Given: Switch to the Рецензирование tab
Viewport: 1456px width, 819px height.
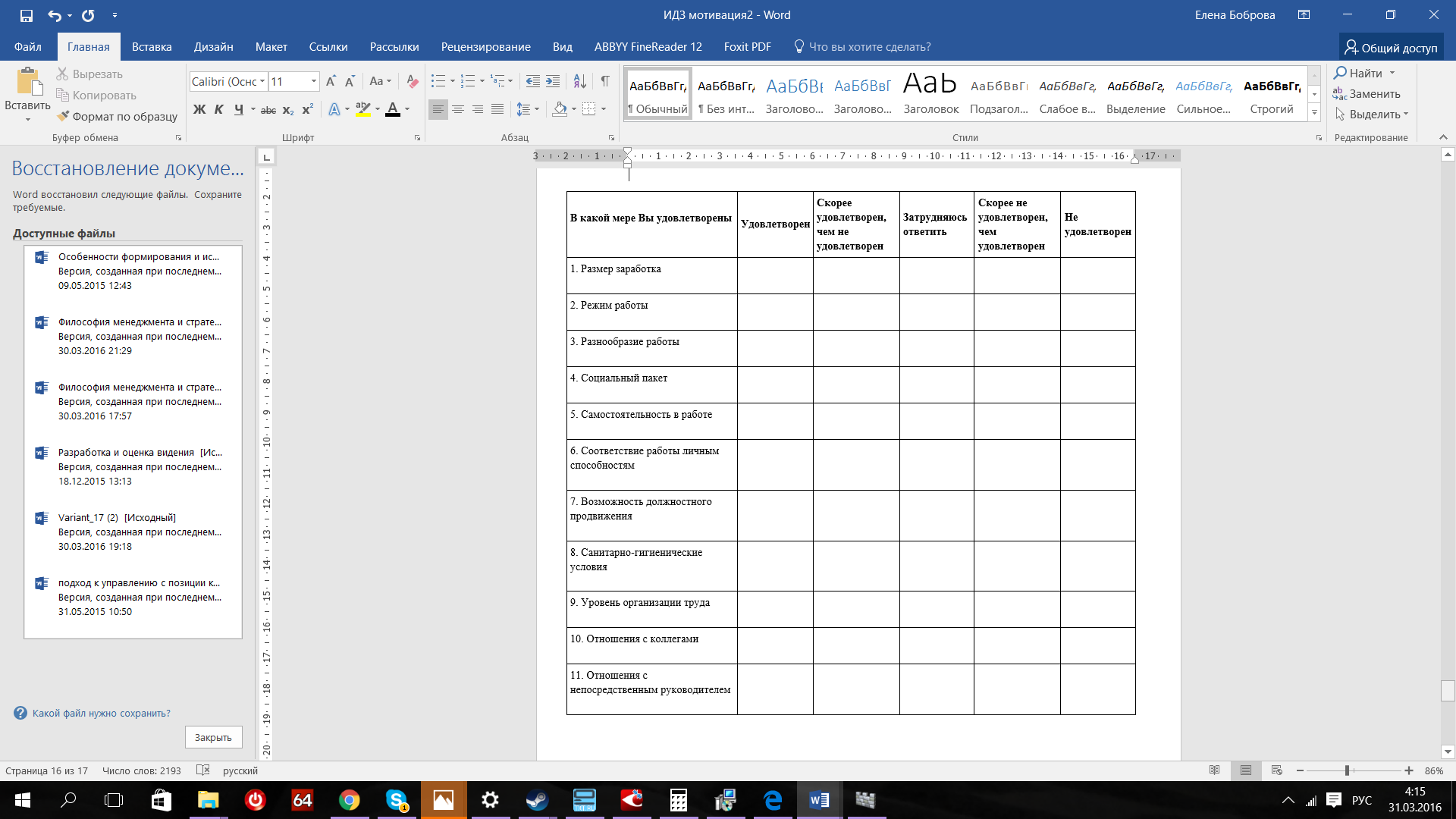Looking at the screenshot, I should 486,47.
